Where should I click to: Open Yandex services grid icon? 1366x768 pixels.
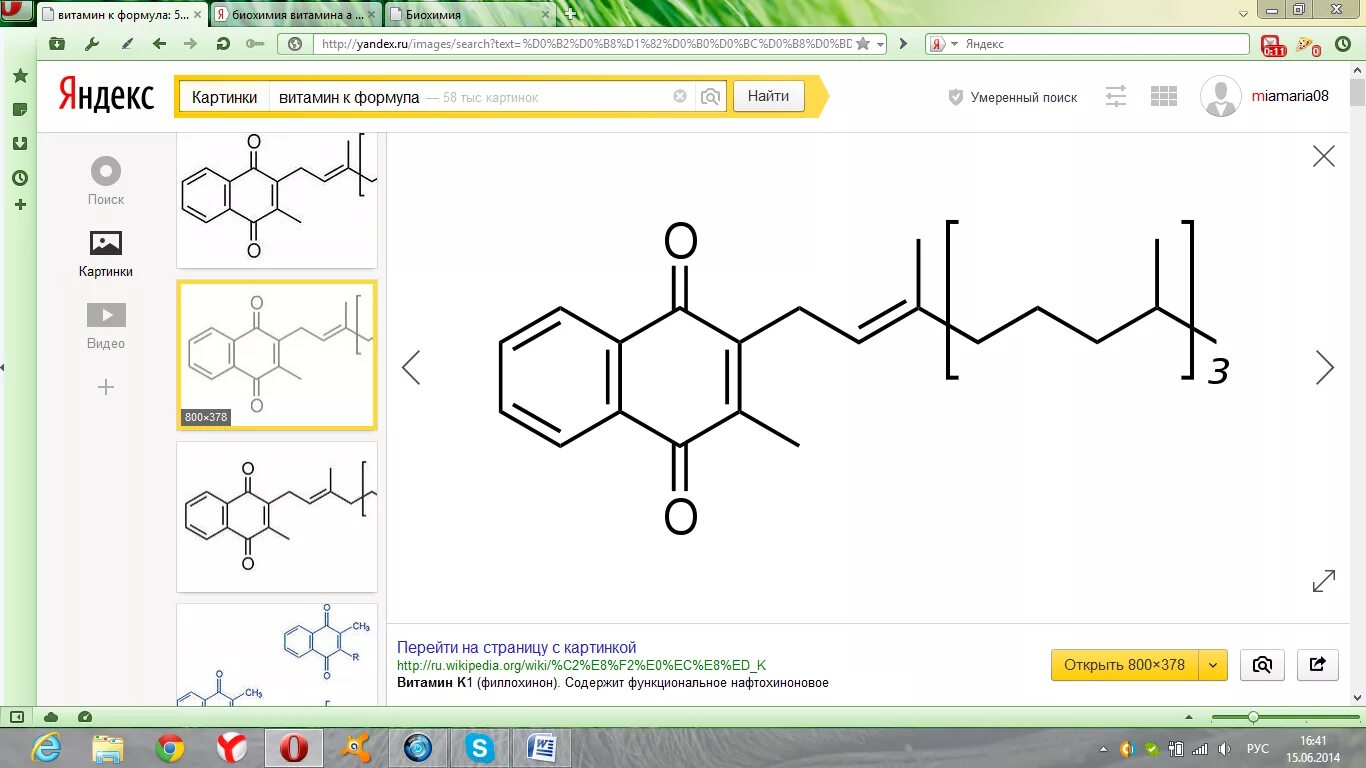pos(1164,96)
